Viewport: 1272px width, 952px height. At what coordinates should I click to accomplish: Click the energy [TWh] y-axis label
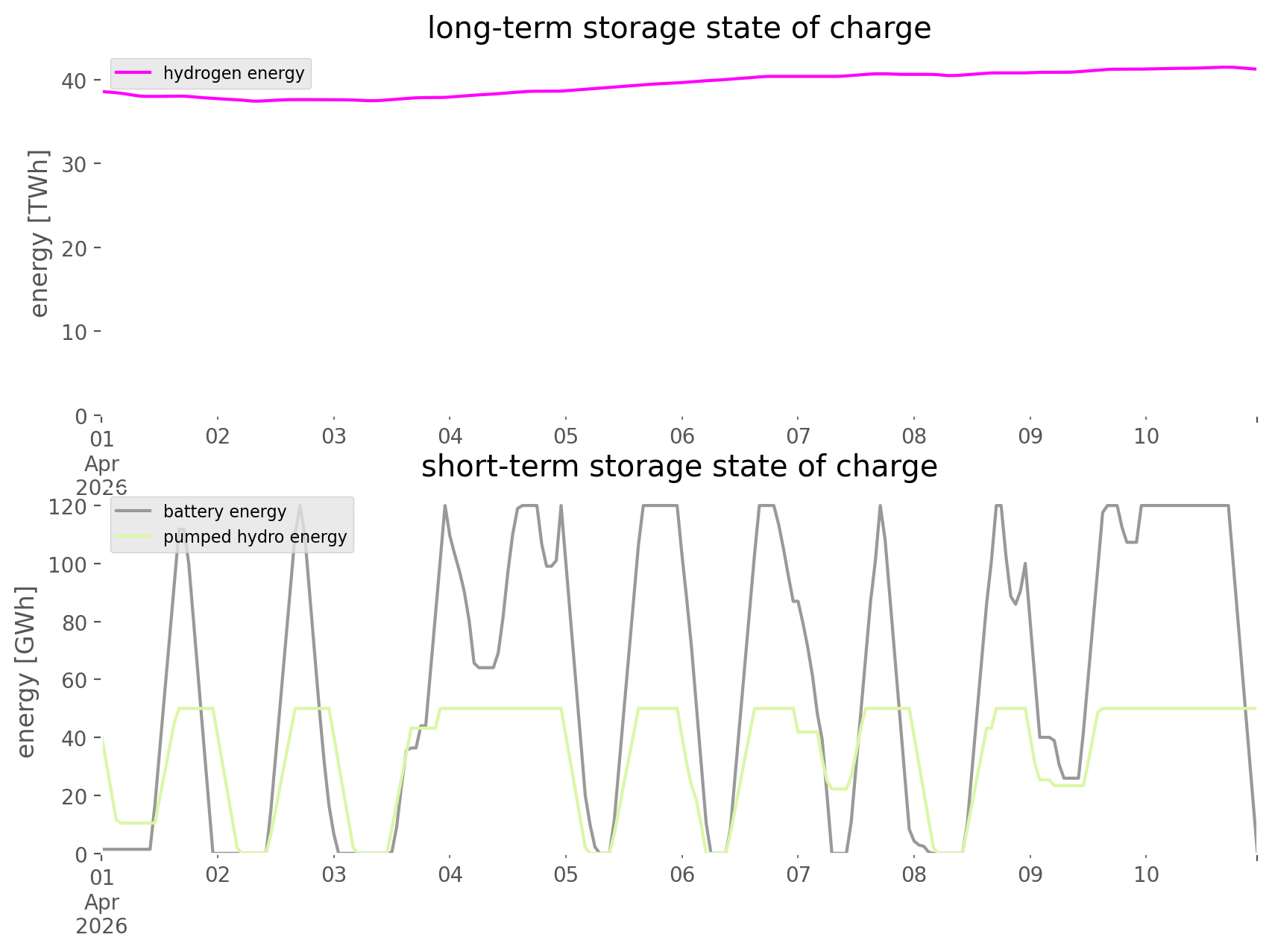point(39,234)
